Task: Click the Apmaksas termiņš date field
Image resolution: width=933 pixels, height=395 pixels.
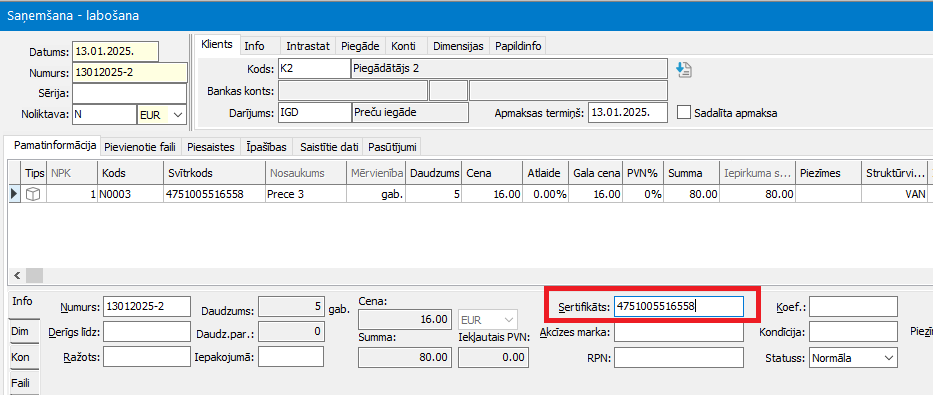Action: [x=628, y=112]
